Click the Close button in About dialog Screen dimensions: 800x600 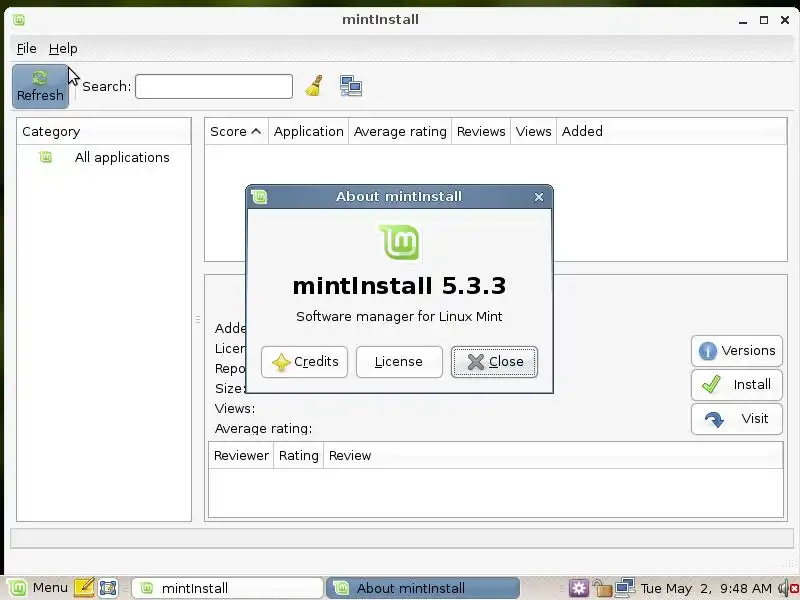(494, 362)
